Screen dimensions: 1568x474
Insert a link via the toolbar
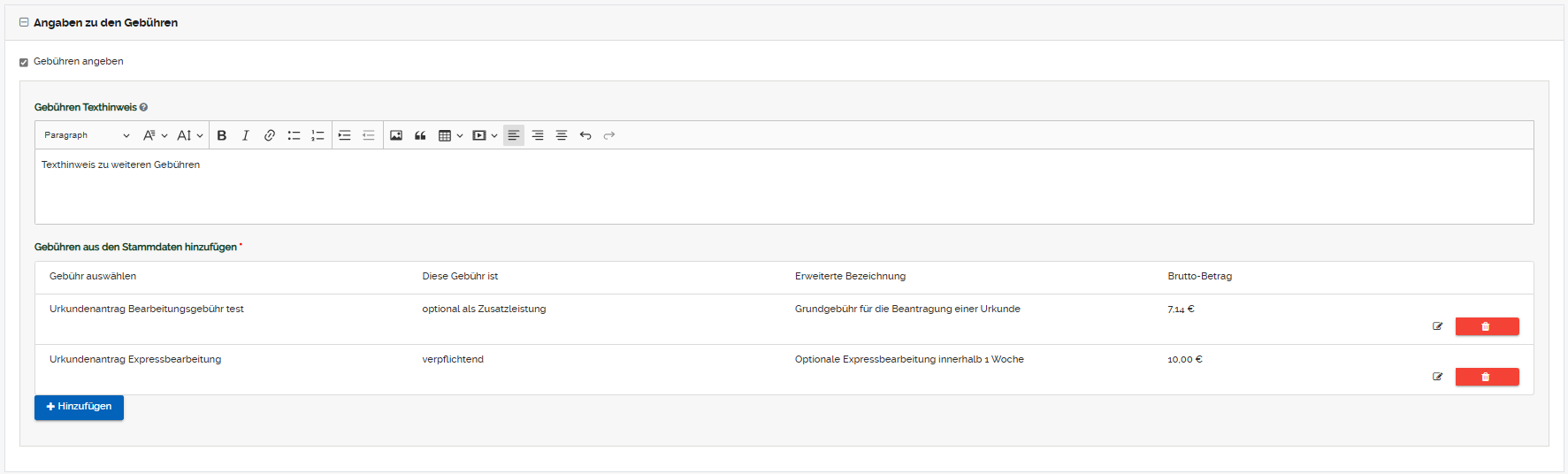[270, 135]
